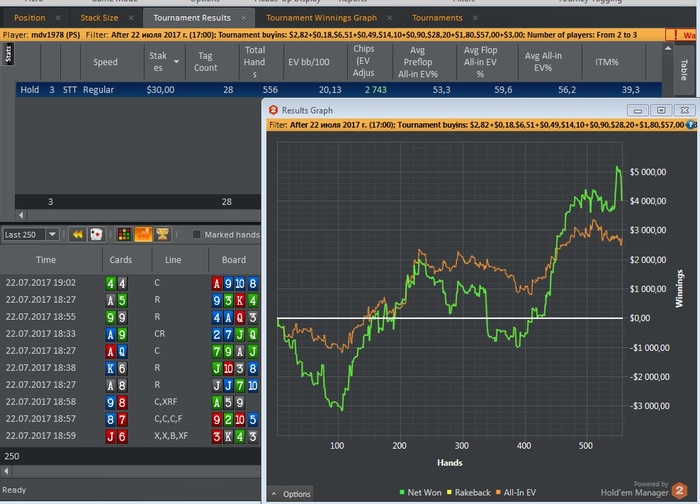Image resolution: width=700 pixels, height=504 pixels.
Task: Open the vertical Stats side tab
Action: pos(8,54)
